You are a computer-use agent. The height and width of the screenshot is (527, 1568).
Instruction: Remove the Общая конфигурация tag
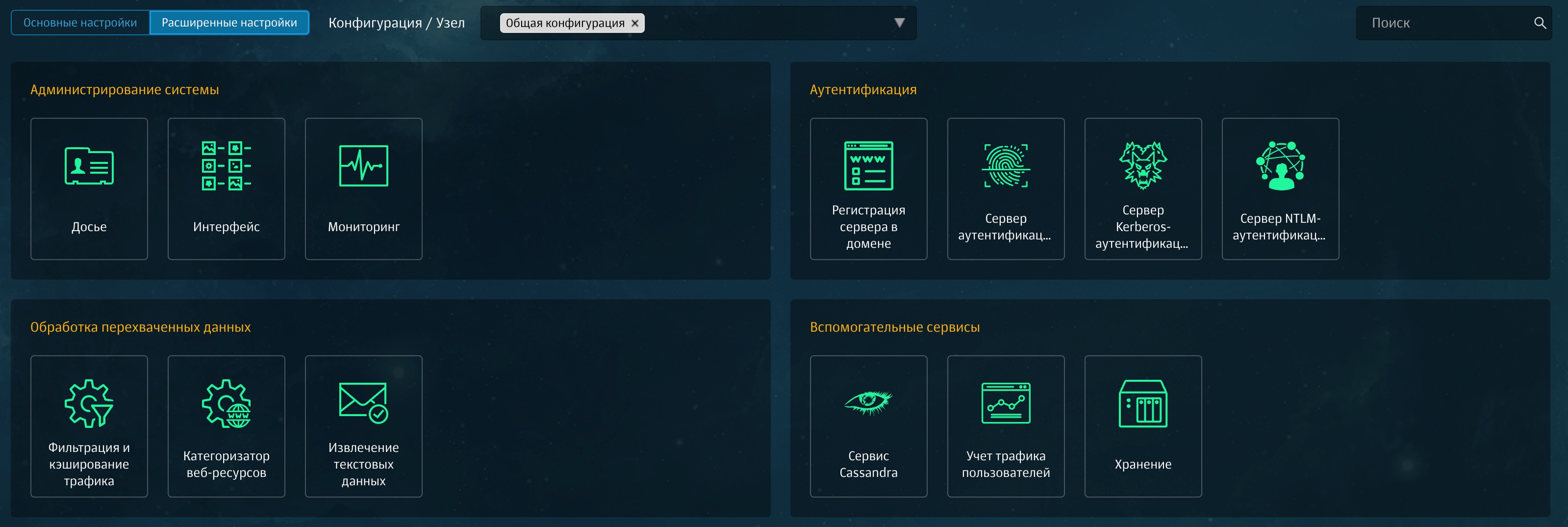pos(635,23)
